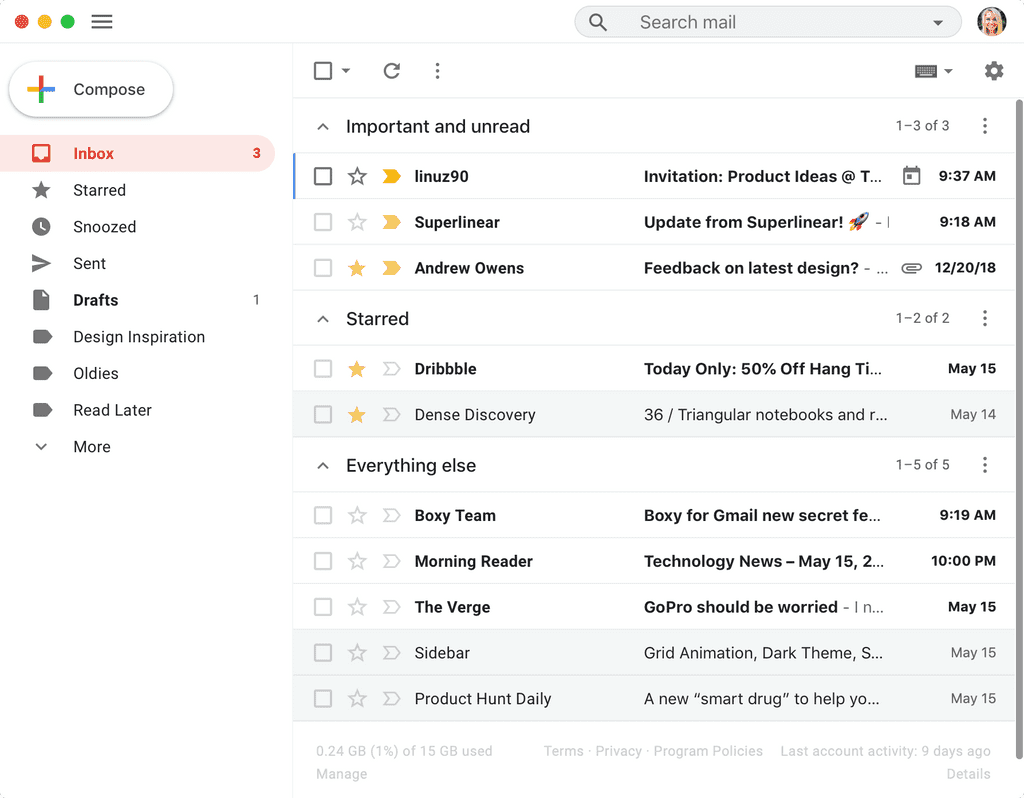Toggle importance marker on Andrew Owens email
Viewport: 1024px width, 798px height.
coord(391,268)
